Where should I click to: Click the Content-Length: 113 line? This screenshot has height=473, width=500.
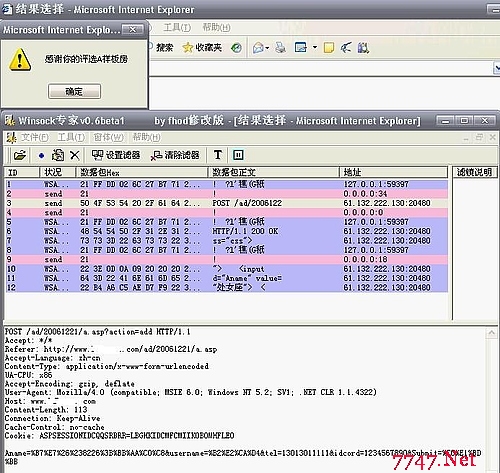tap(46, 410)
